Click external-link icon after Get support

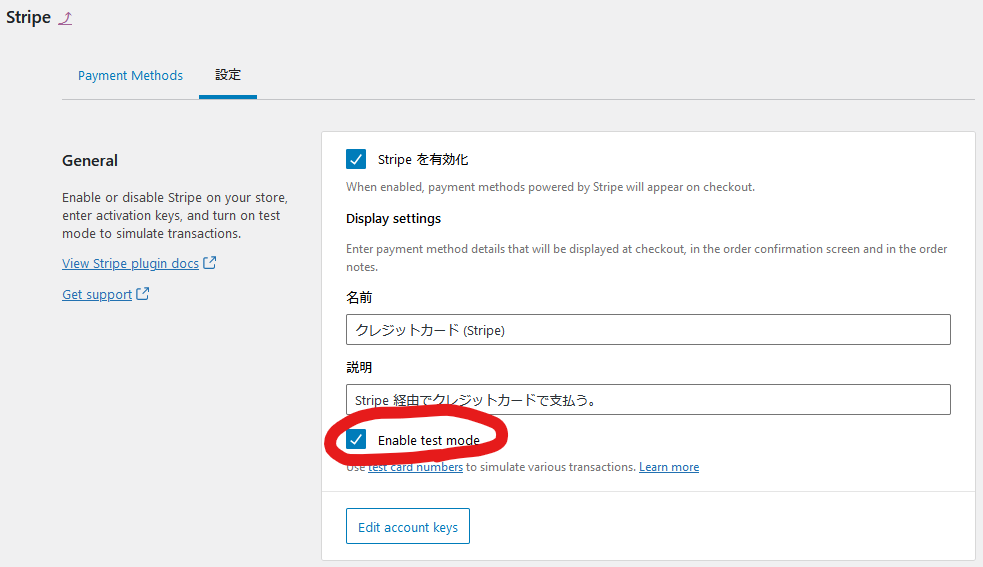pyautogui.click(x=142, y=294)
